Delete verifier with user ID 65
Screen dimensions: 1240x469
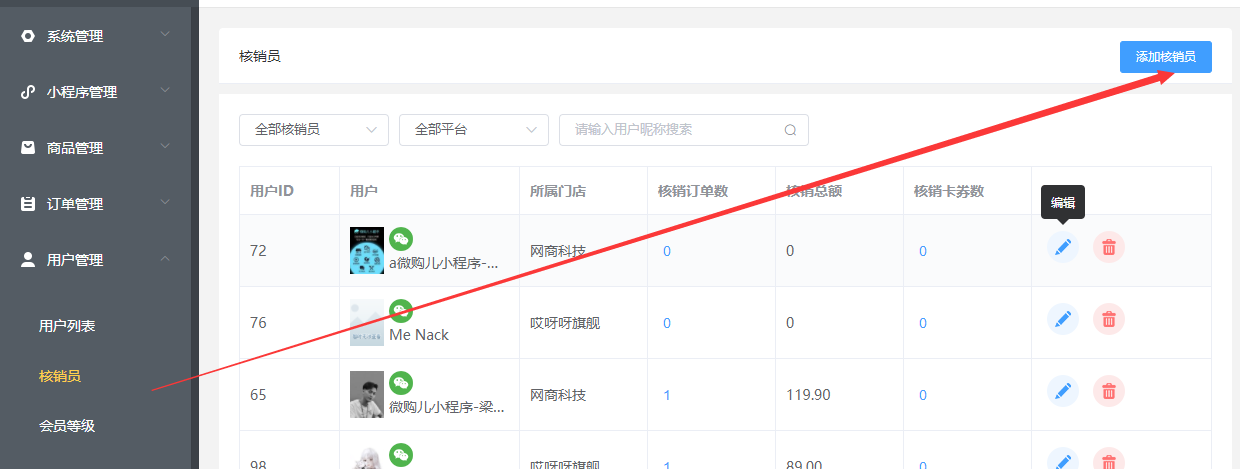point(1109,391)
